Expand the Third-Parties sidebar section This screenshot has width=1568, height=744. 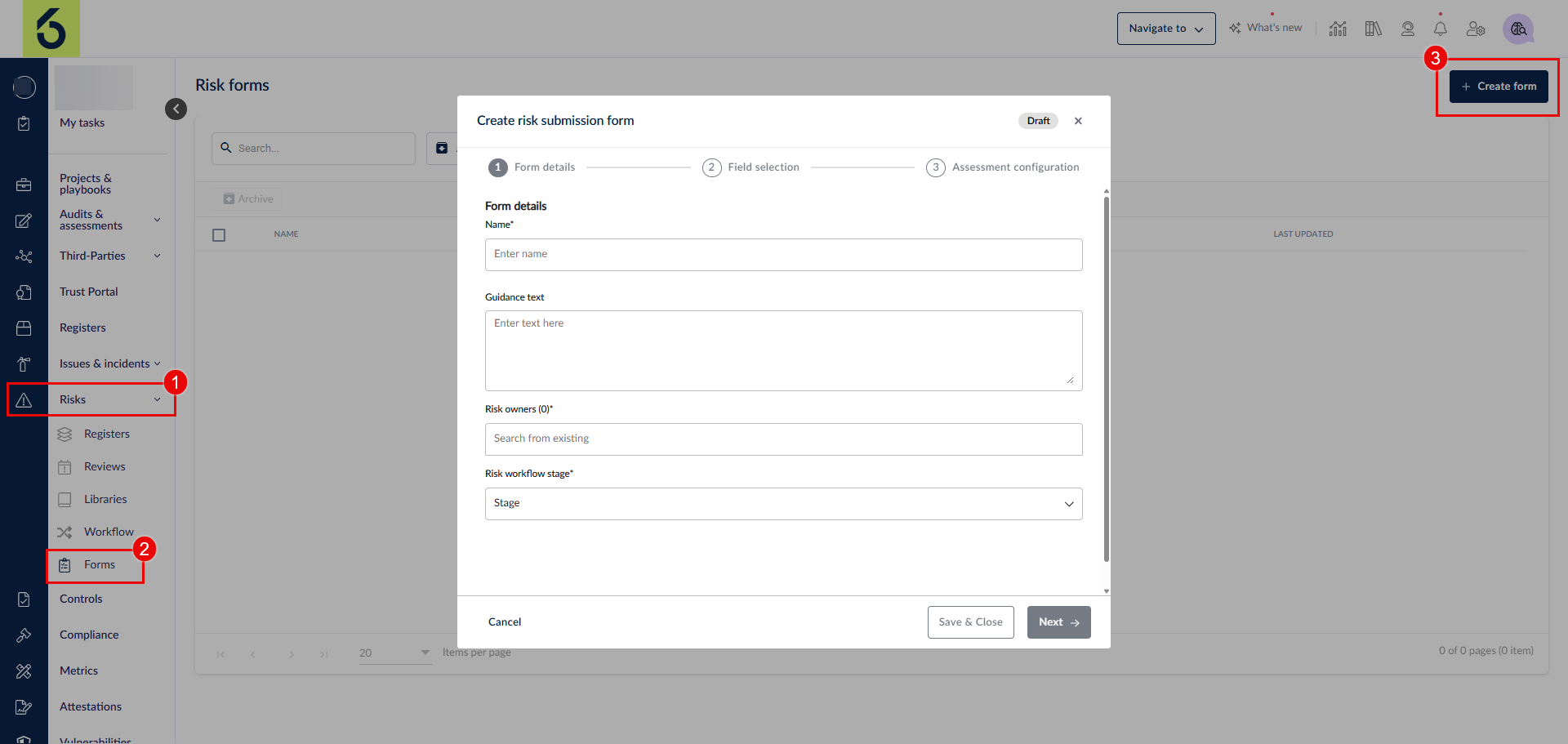point(157,256)
